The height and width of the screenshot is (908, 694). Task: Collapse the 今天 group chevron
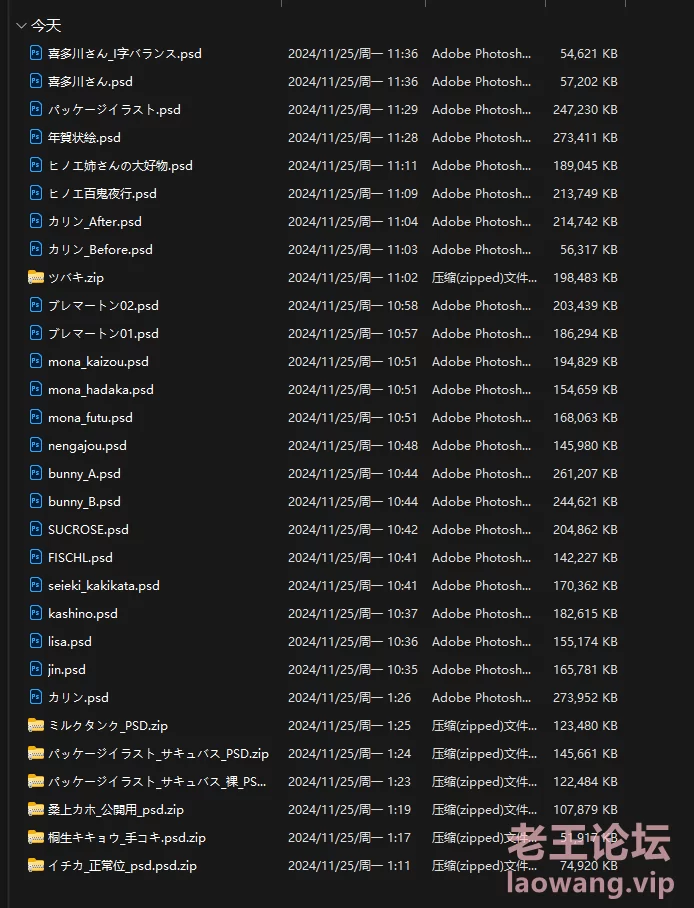tap(21, 25)
